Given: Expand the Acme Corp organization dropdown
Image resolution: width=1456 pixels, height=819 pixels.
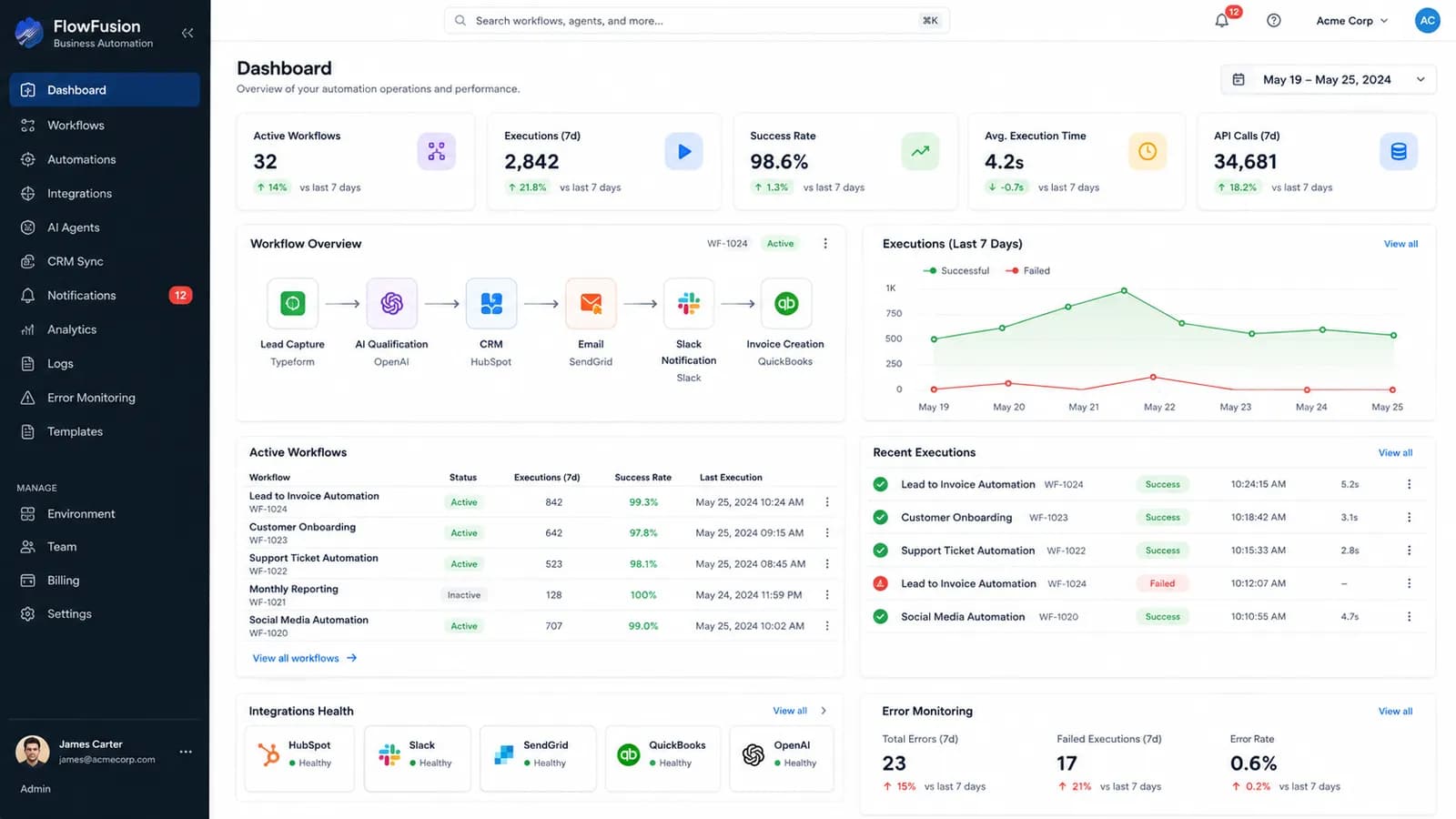Looking at the screenshot, I should coord(1352,20).
